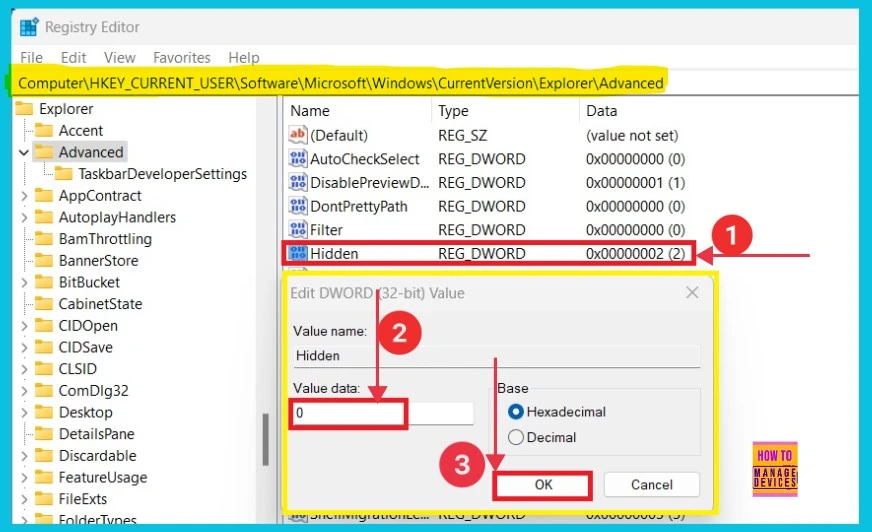Click the Filter DWORD icon
This screenshot has height=532, width=872.
pyautogui.click(x=298, y=230)
